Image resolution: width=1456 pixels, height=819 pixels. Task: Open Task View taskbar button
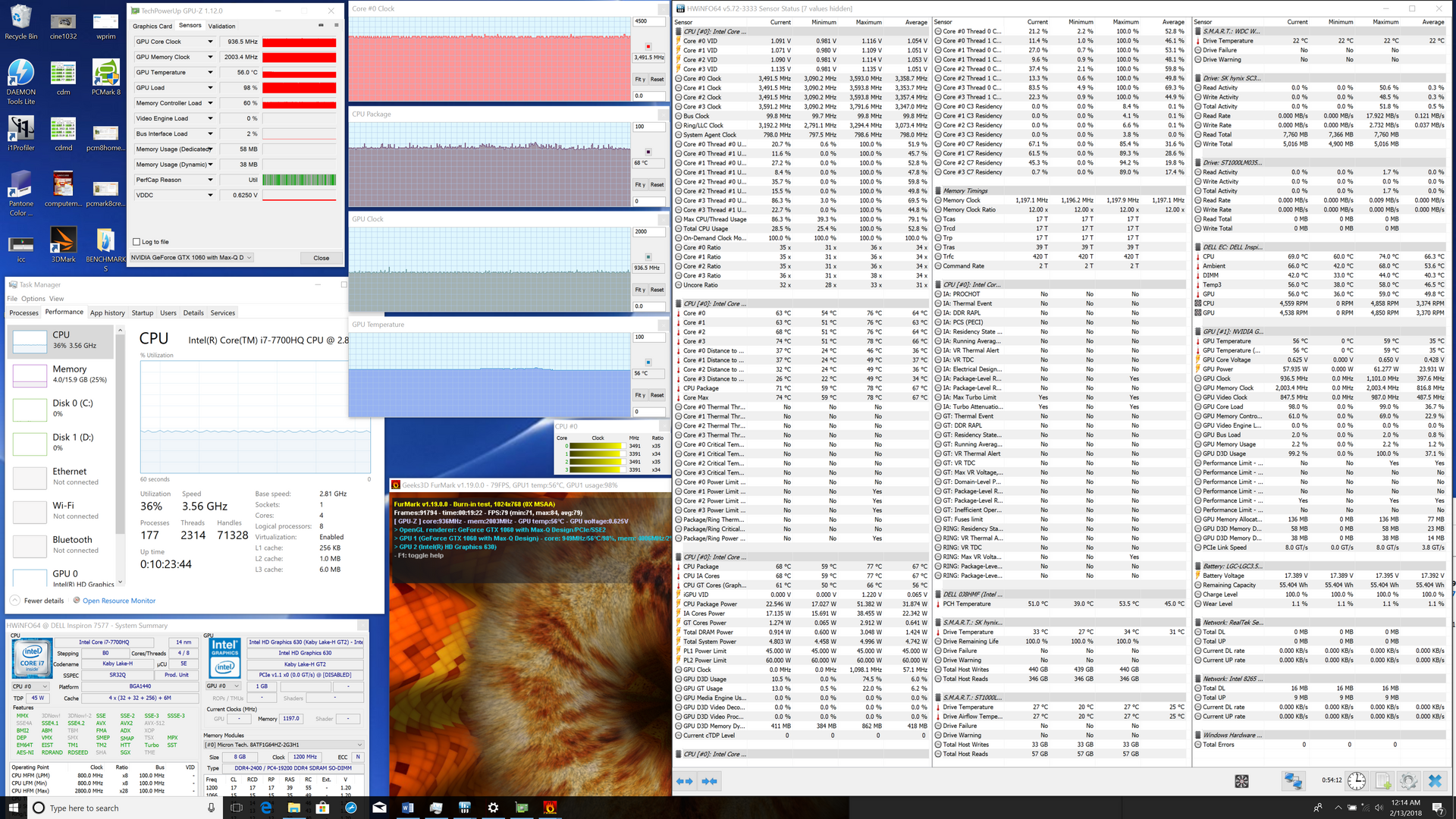[x=237, y=808]
